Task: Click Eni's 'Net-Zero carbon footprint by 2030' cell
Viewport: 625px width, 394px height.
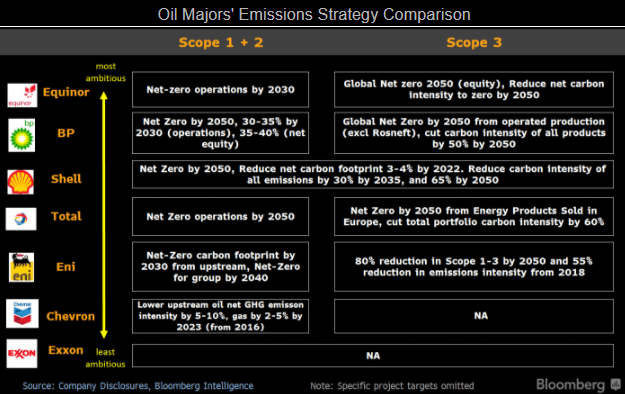Action: pos(220,267)
